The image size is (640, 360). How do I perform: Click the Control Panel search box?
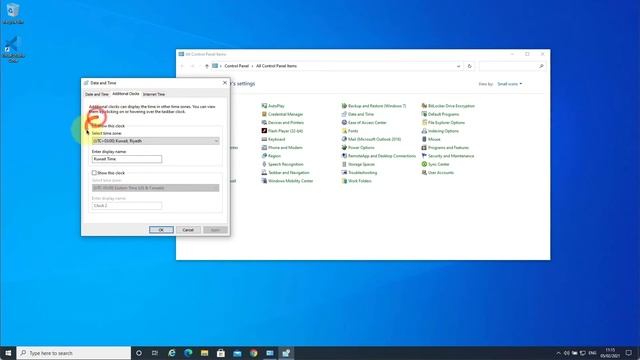click(x=513, y=66)
